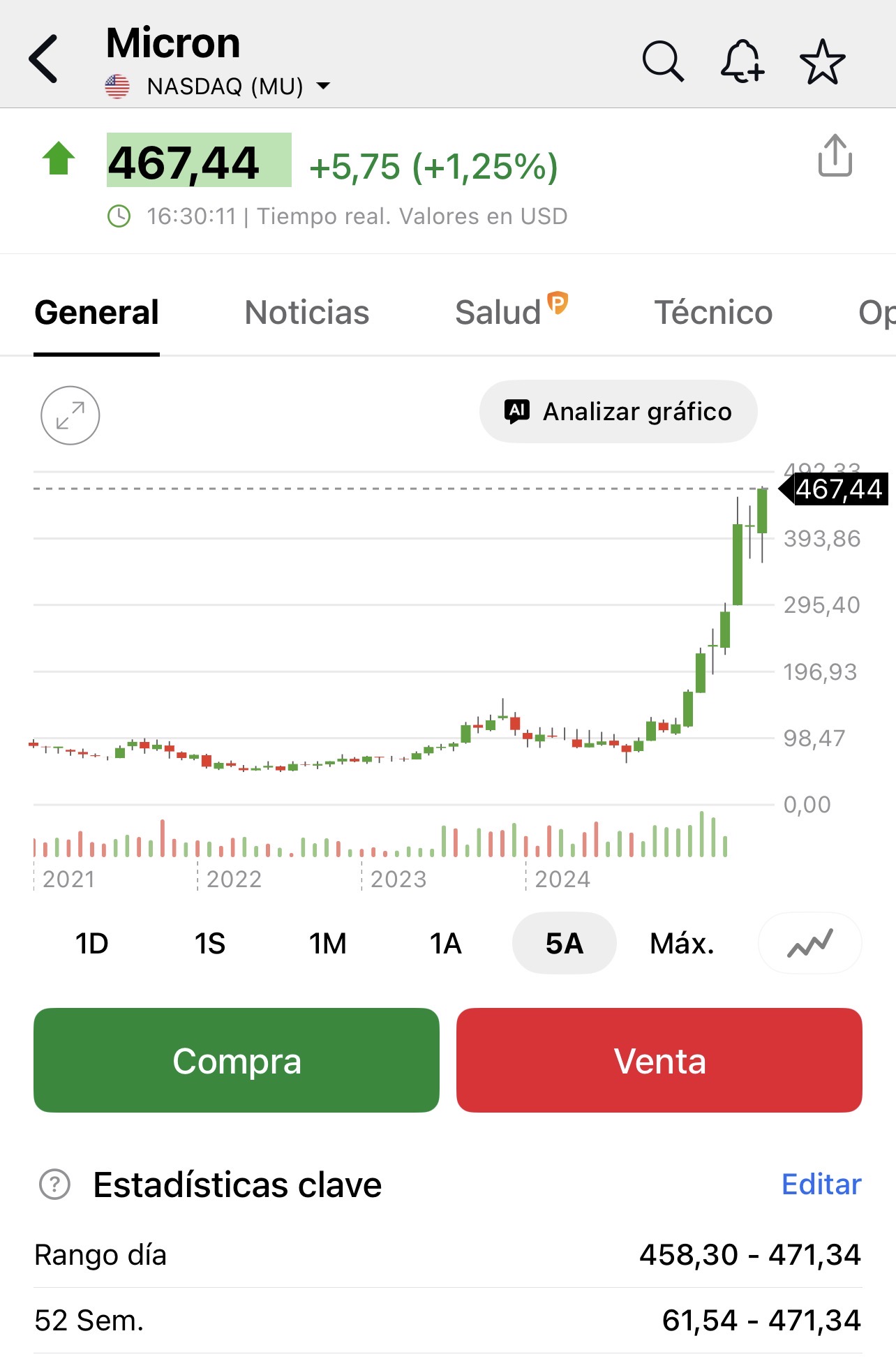This screenshot has height=1359, width=896.
Task: Select the 1M time range
Action: [327, 944]
